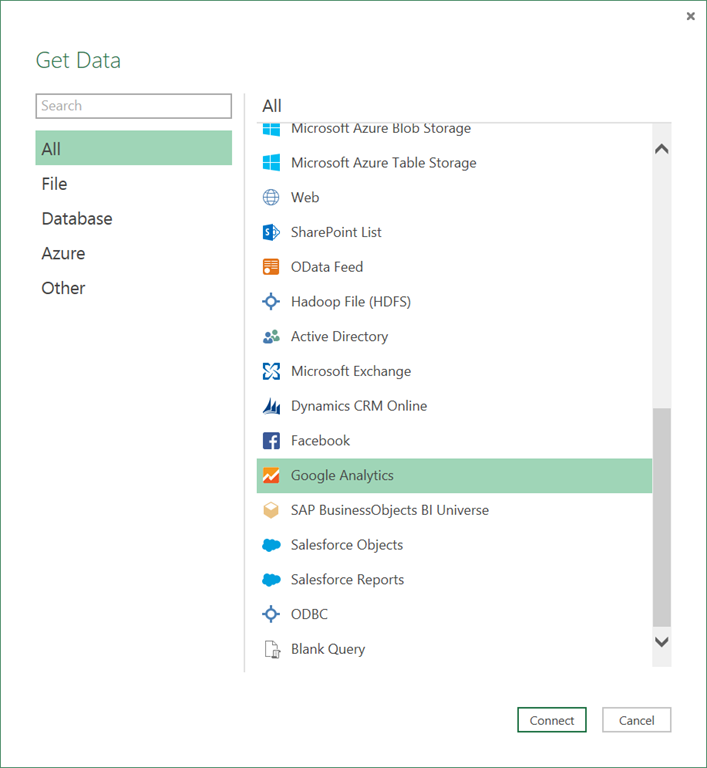Click the Facebook connector icon
The width and height of the screenshot is (707, 768).
pos(271,441)
